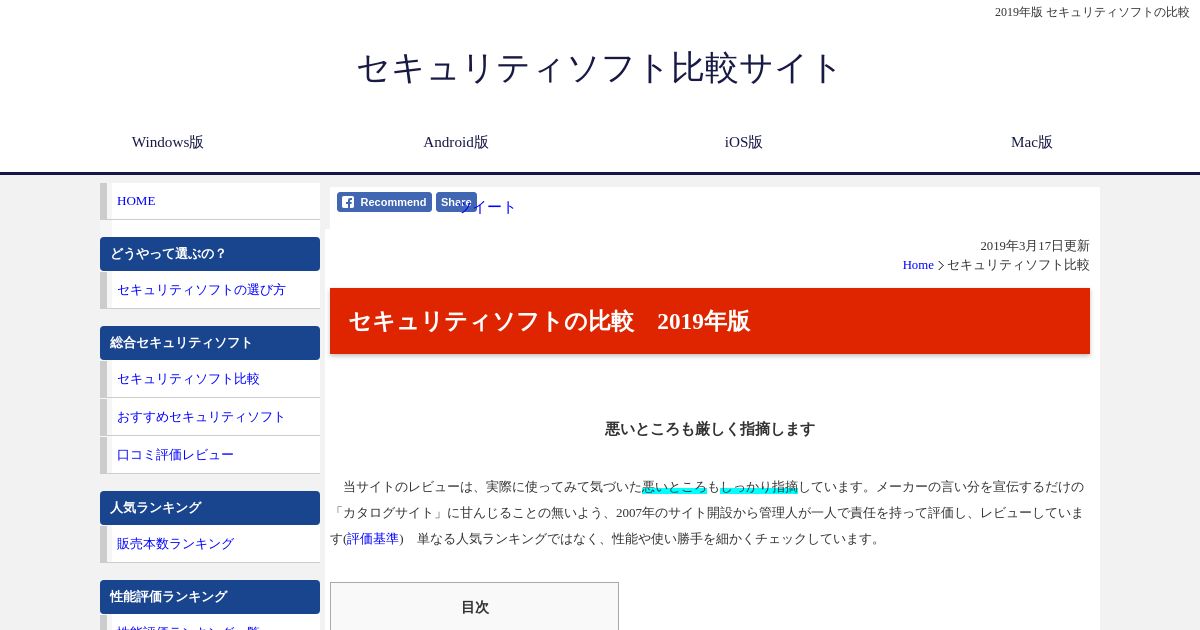Open セキュリティソフトの選び方 sidebar link
Screen dimensions: 1200x630
pyautogui.click(x=210, y=290)
